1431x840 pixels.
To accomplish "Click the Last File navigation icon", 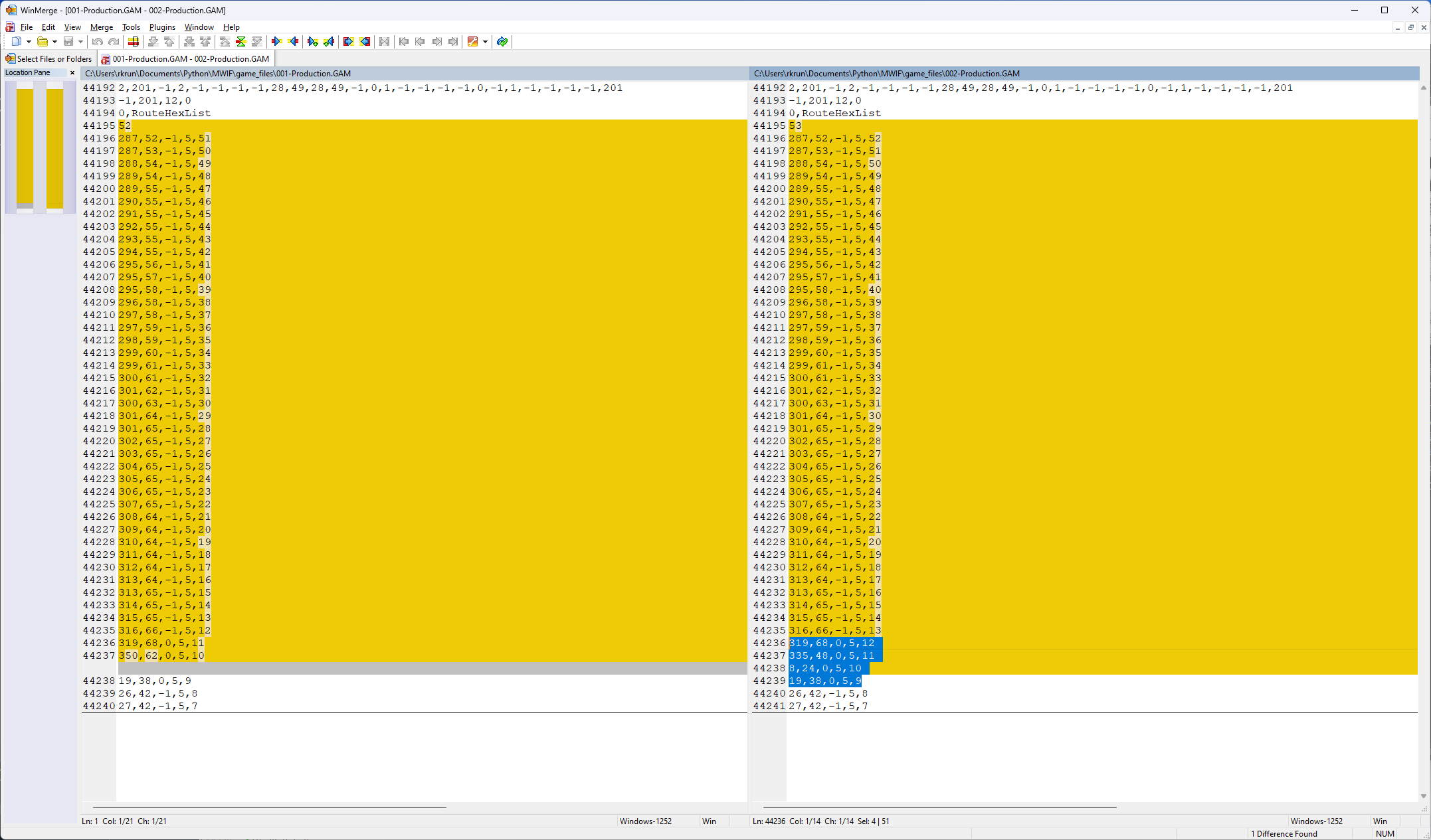I will pos(453,42).
